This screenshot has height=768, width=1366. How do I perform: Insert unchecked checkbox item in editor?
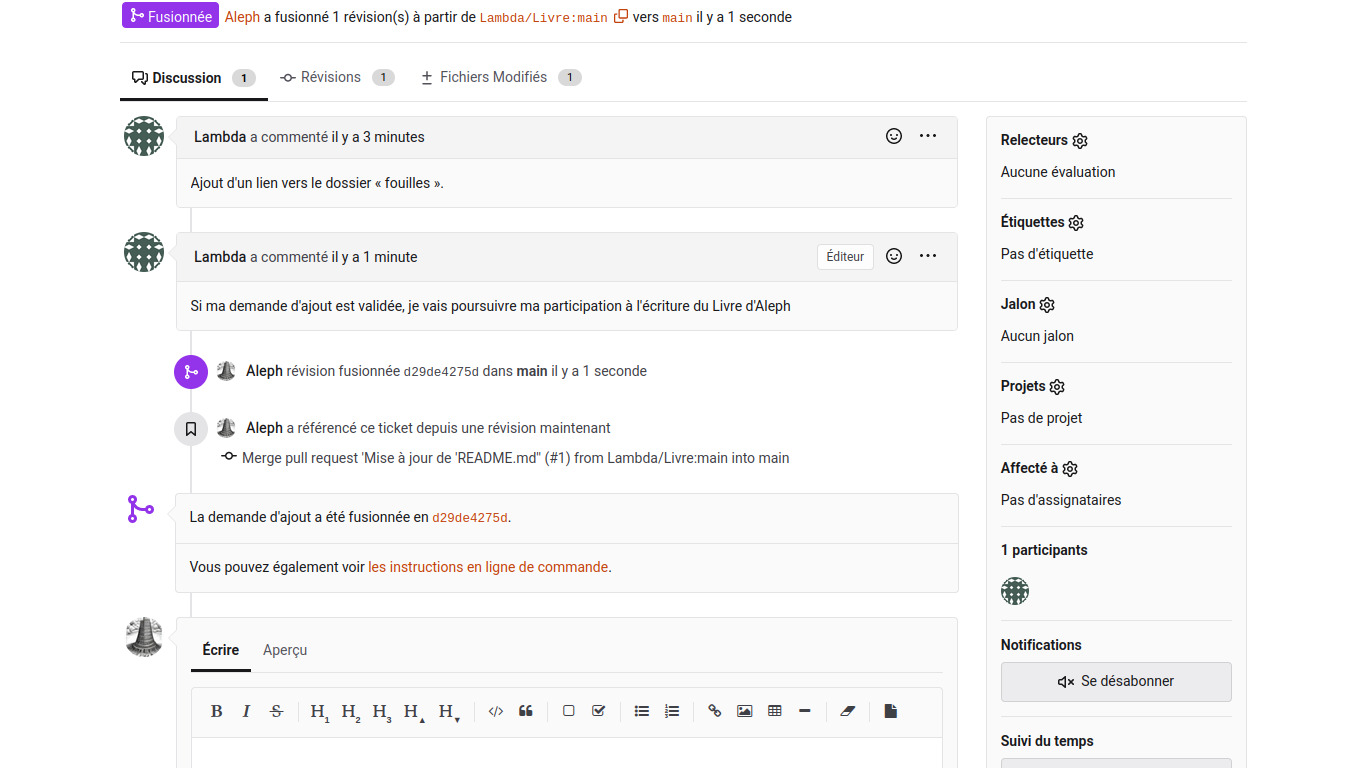click(x=568, y=711)
